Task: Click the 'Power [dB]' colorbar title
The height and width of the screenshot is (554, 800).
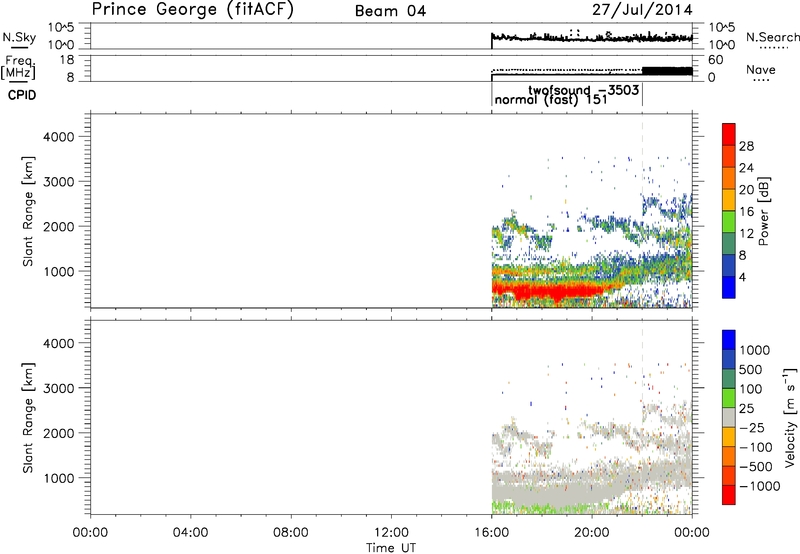Action: (x=764, y=211)
